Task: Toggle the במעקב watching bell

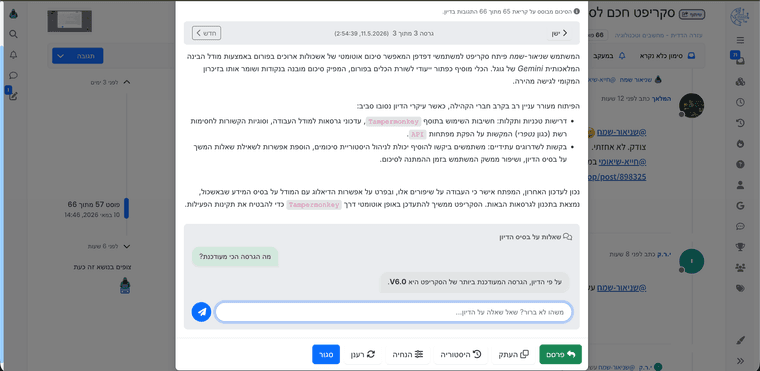Action: coord(610,56)
